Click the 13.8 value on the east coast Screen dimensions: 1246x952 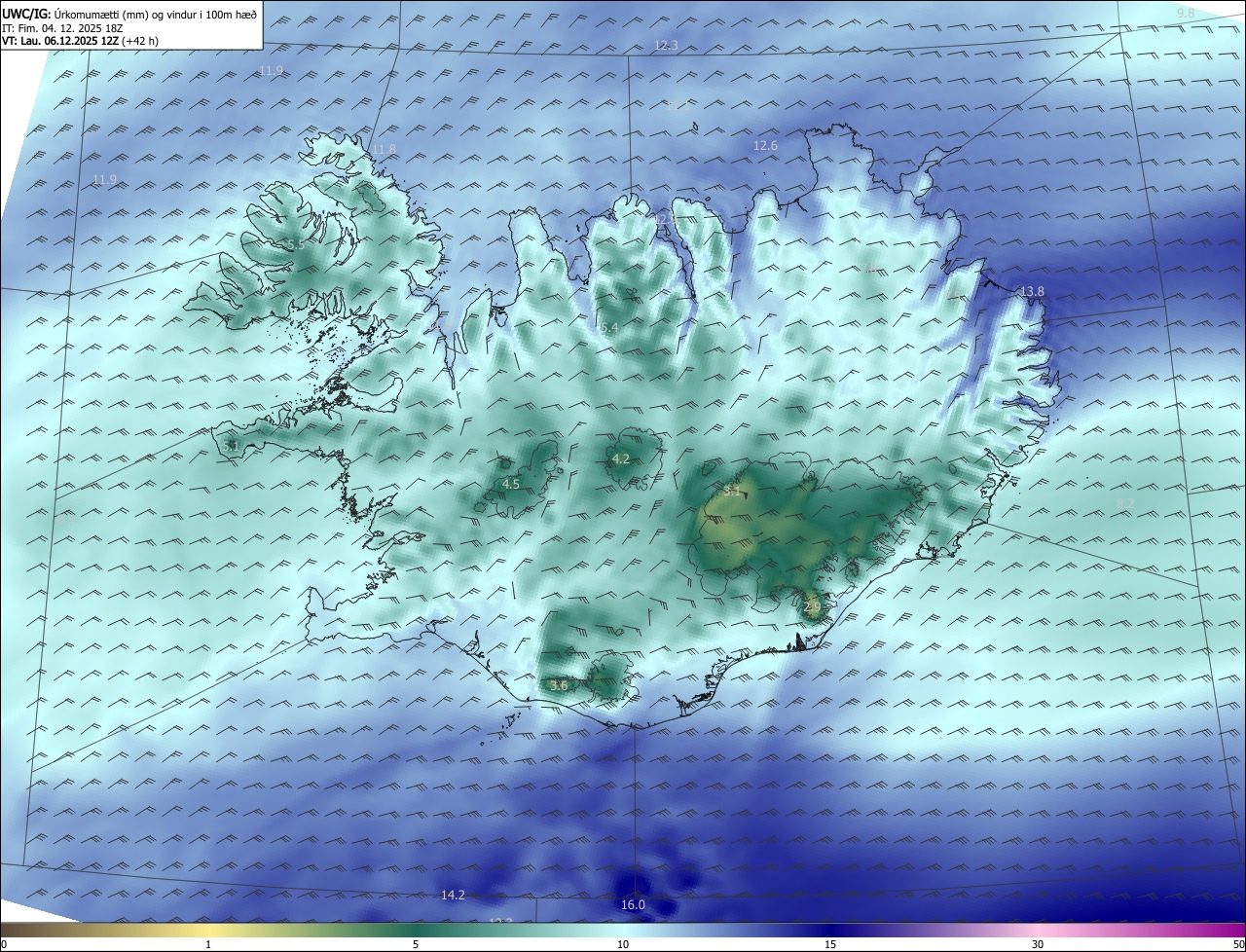point(1032,292)
